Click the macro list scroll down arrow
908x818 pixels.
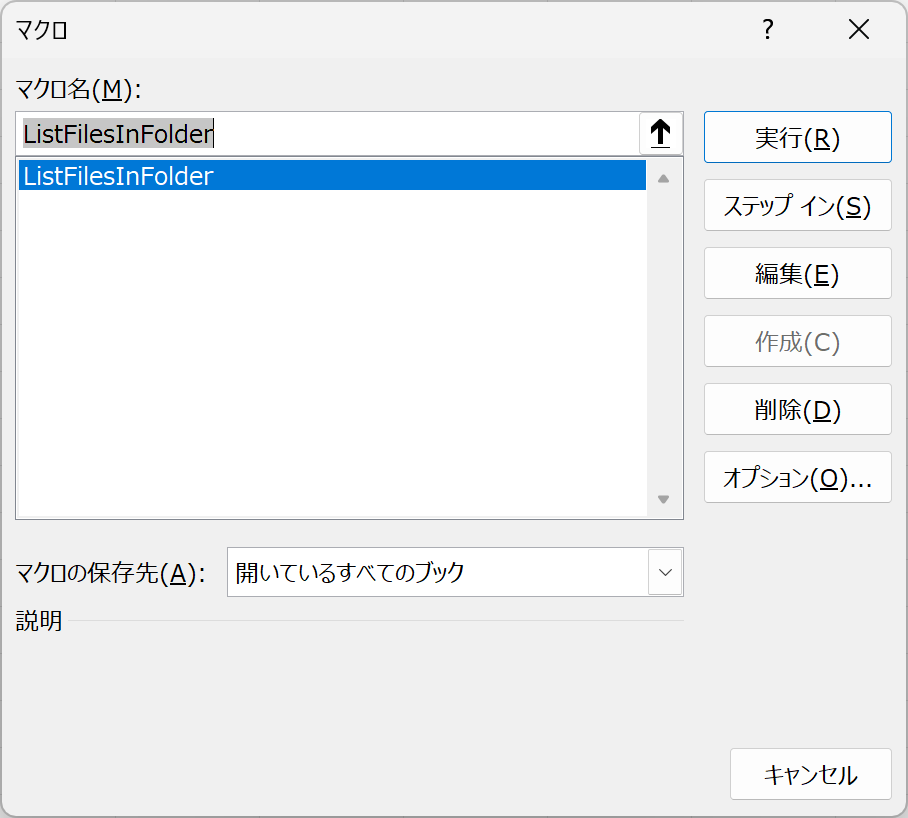click(664, 499)
